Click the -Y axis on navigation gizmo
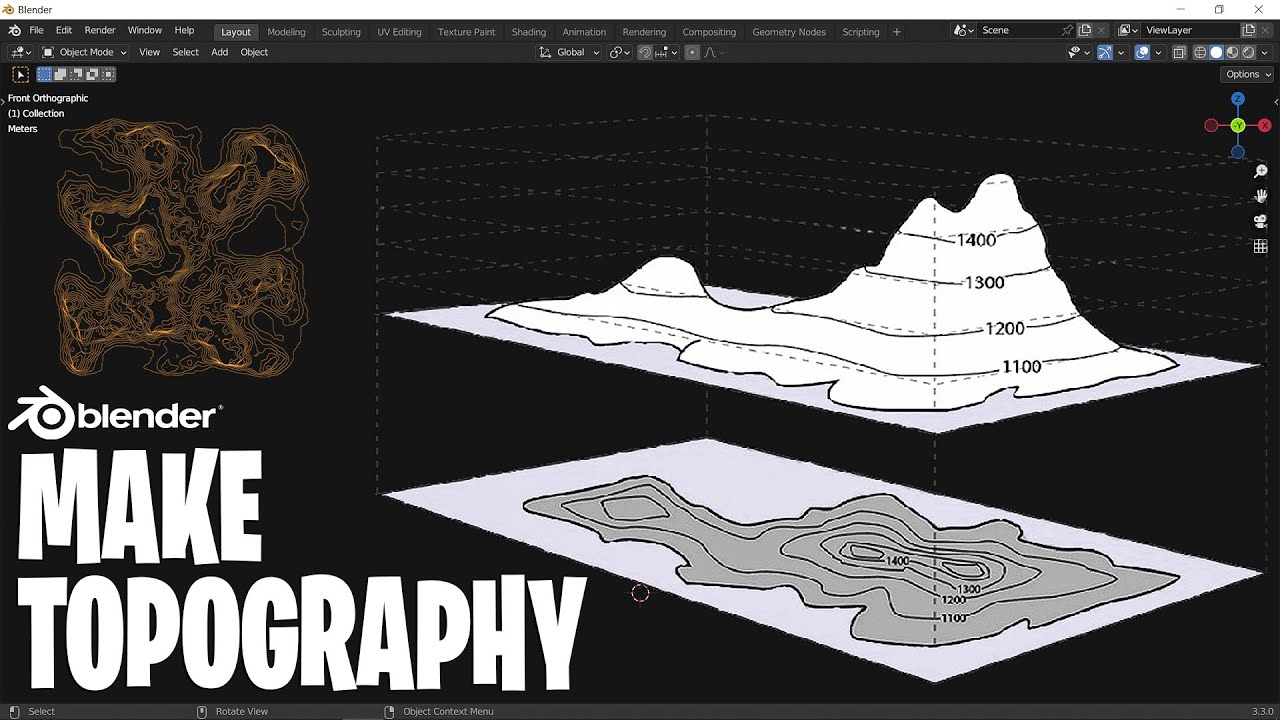Screen dimensions: 1280x720 (1238, 125)
